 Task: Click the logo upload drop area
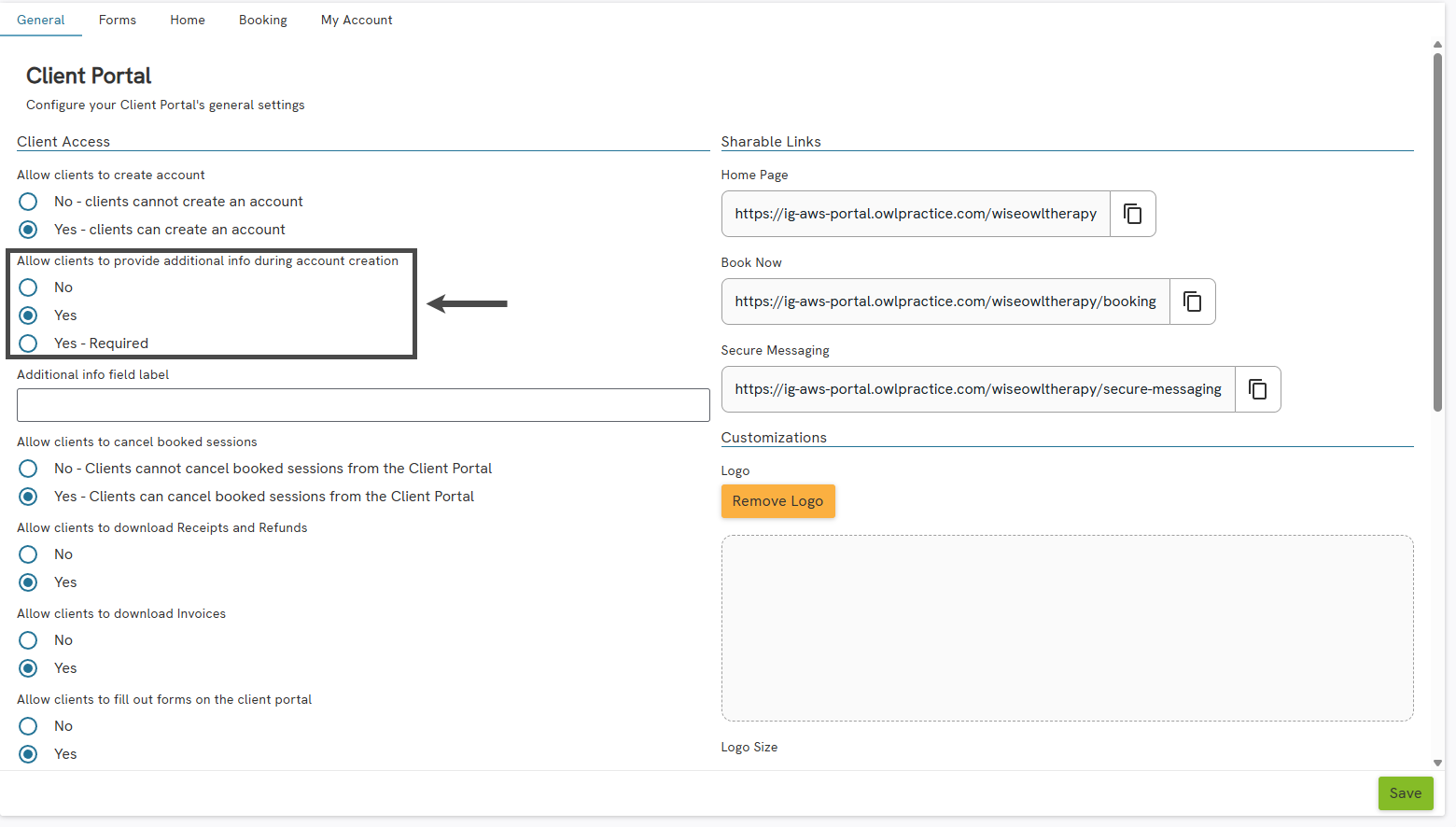(1067, 628)
